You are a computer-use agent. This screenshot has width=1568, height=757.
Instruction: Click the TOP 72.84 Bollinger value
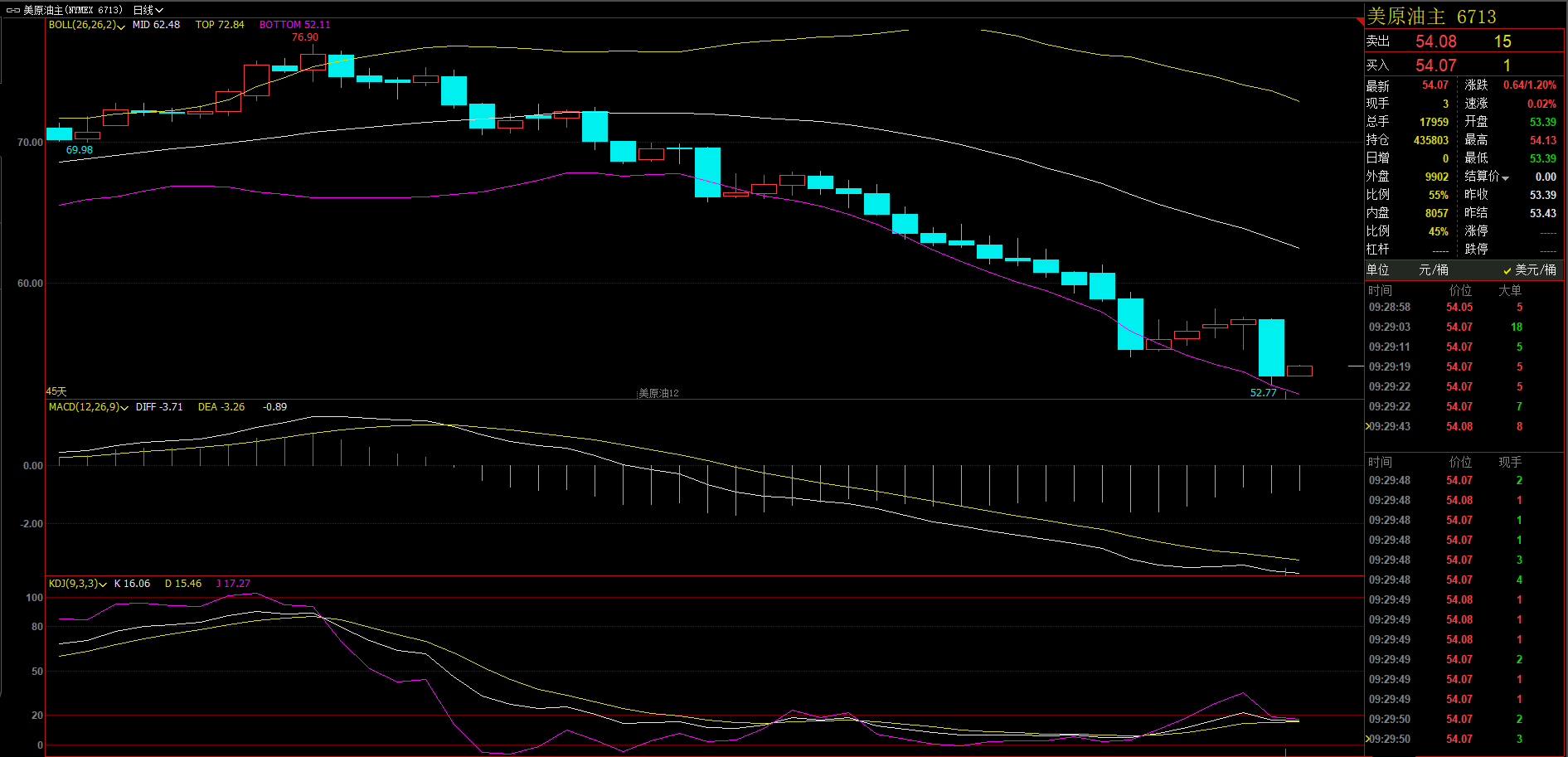(x=220, y=25)
